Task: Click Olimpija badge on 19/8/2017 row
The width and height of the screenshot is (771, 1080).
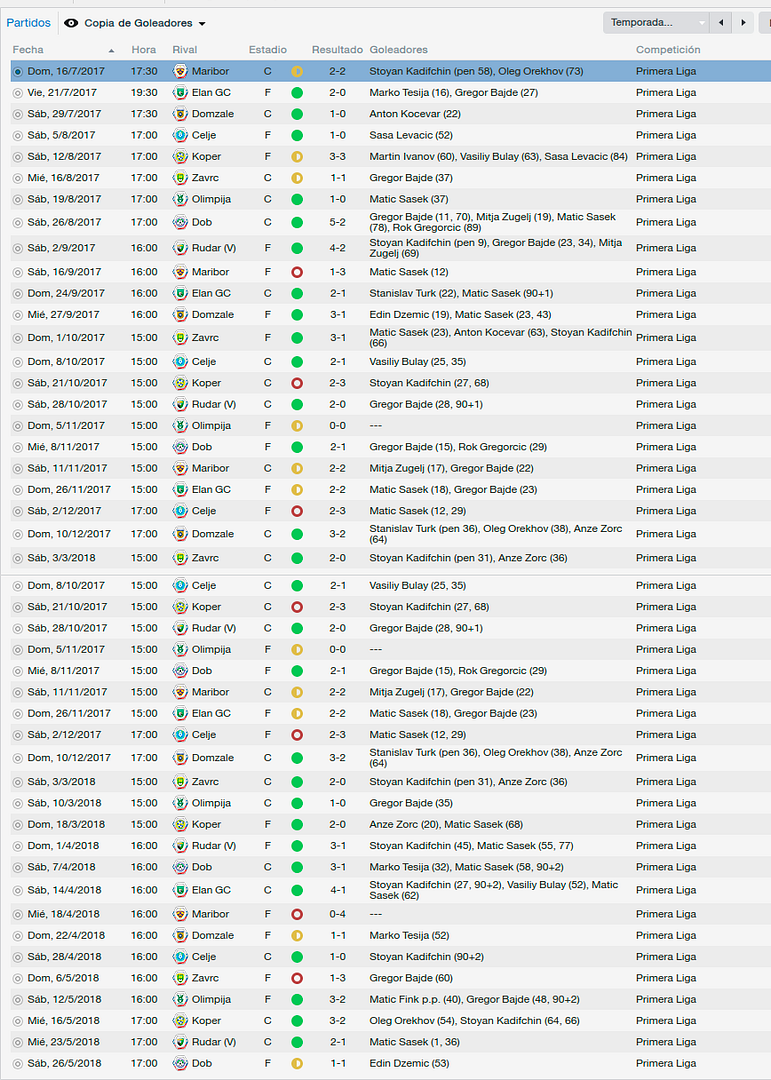Action: pyautogui.click(x=180, y=199)
